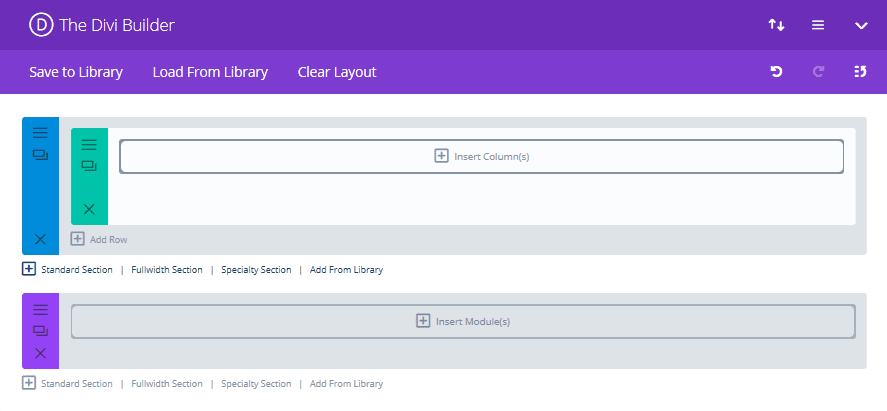Undo the last builder action
The width and height of the screenshot is (887, 411).
click(776, 72)
